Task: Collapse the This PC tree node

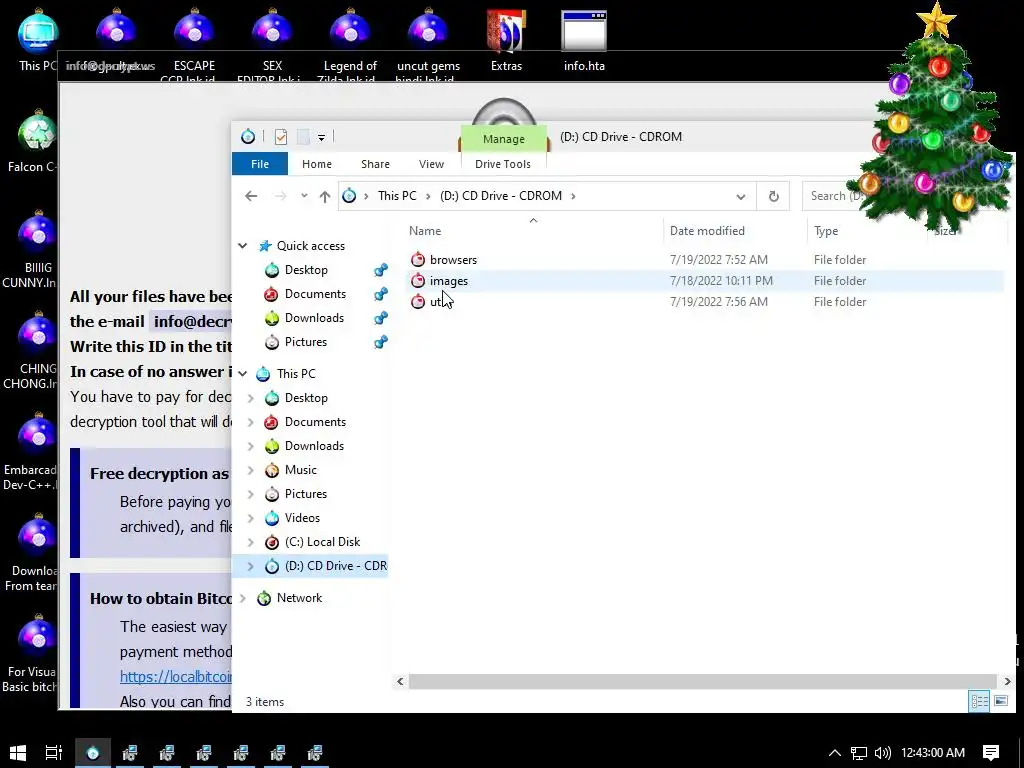Action: tap(243, 374)
